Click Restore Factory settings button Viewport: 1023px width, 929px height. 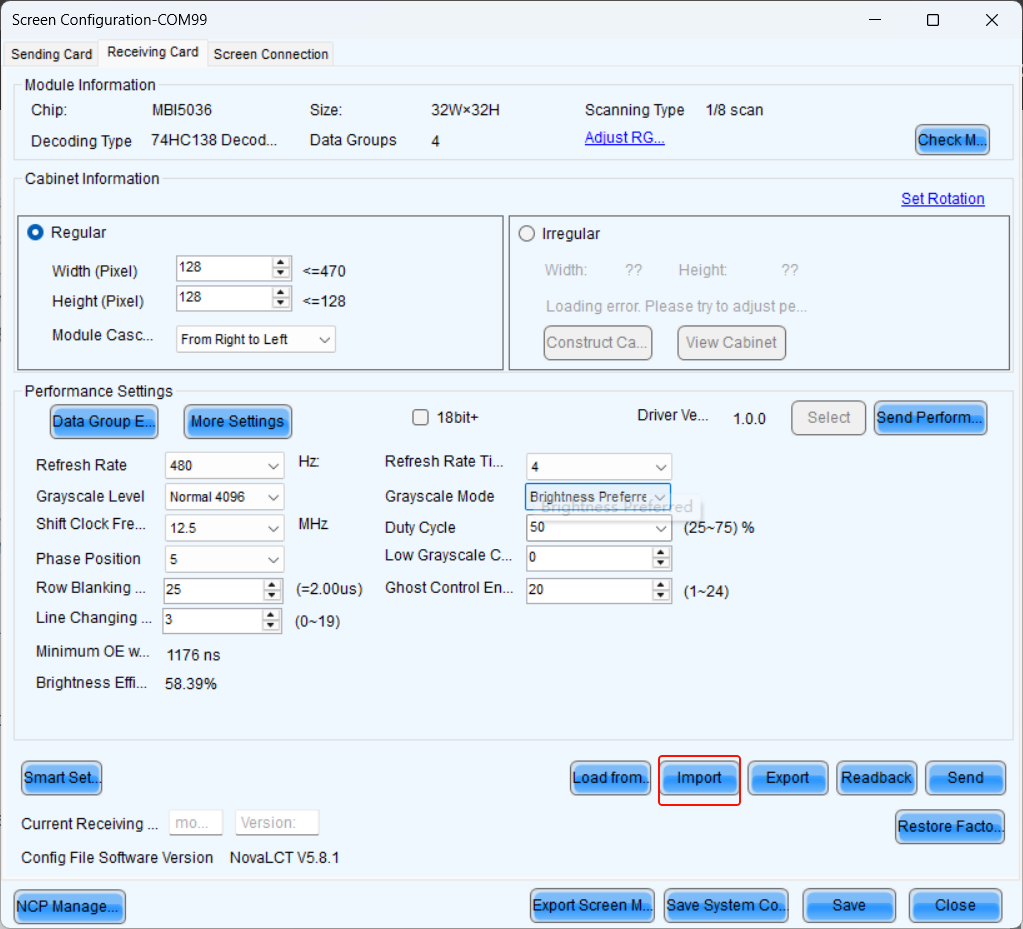click(x=949, y=827)
